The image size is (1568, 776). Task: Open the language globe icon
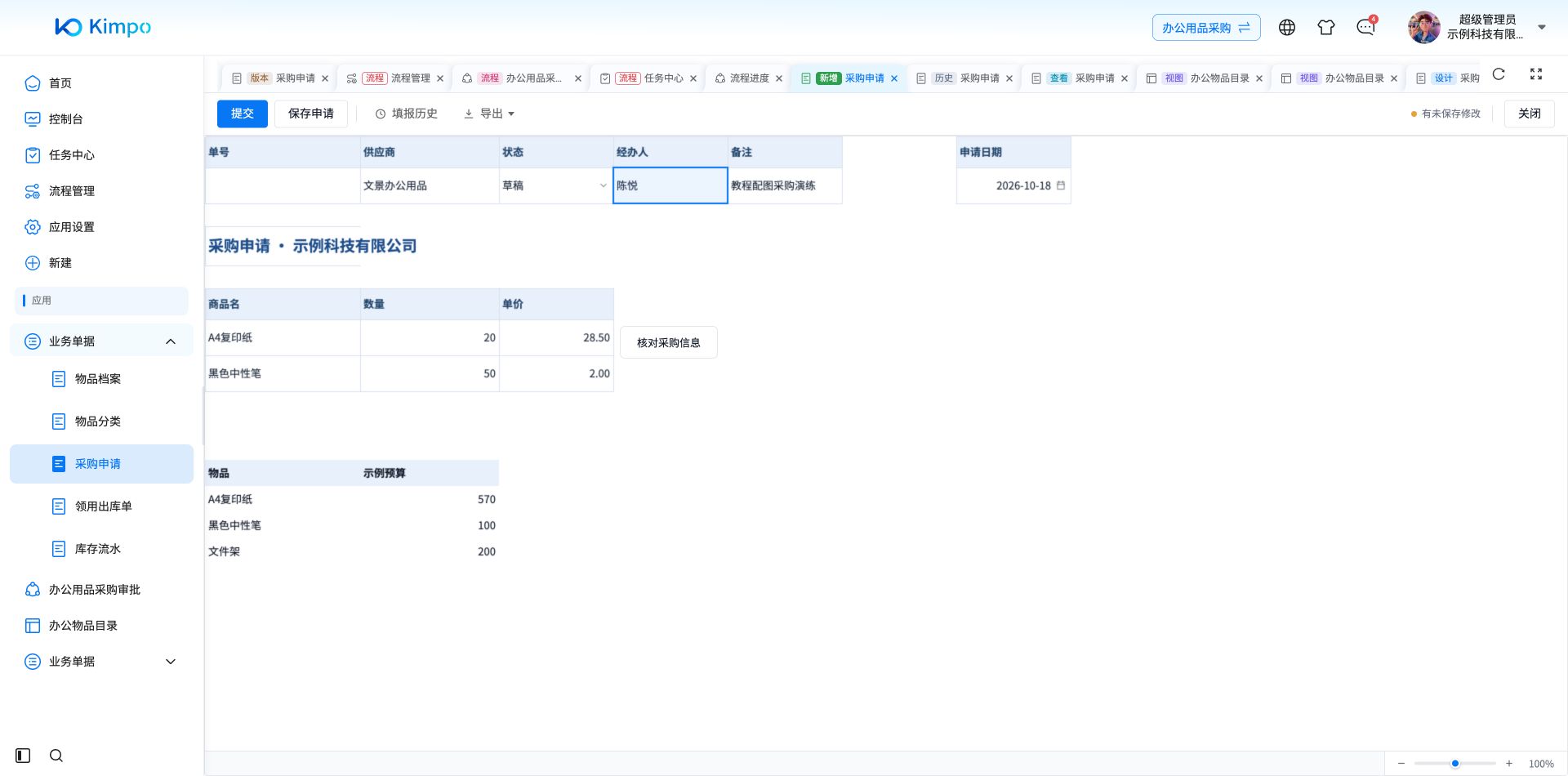tap(1287, 28)
